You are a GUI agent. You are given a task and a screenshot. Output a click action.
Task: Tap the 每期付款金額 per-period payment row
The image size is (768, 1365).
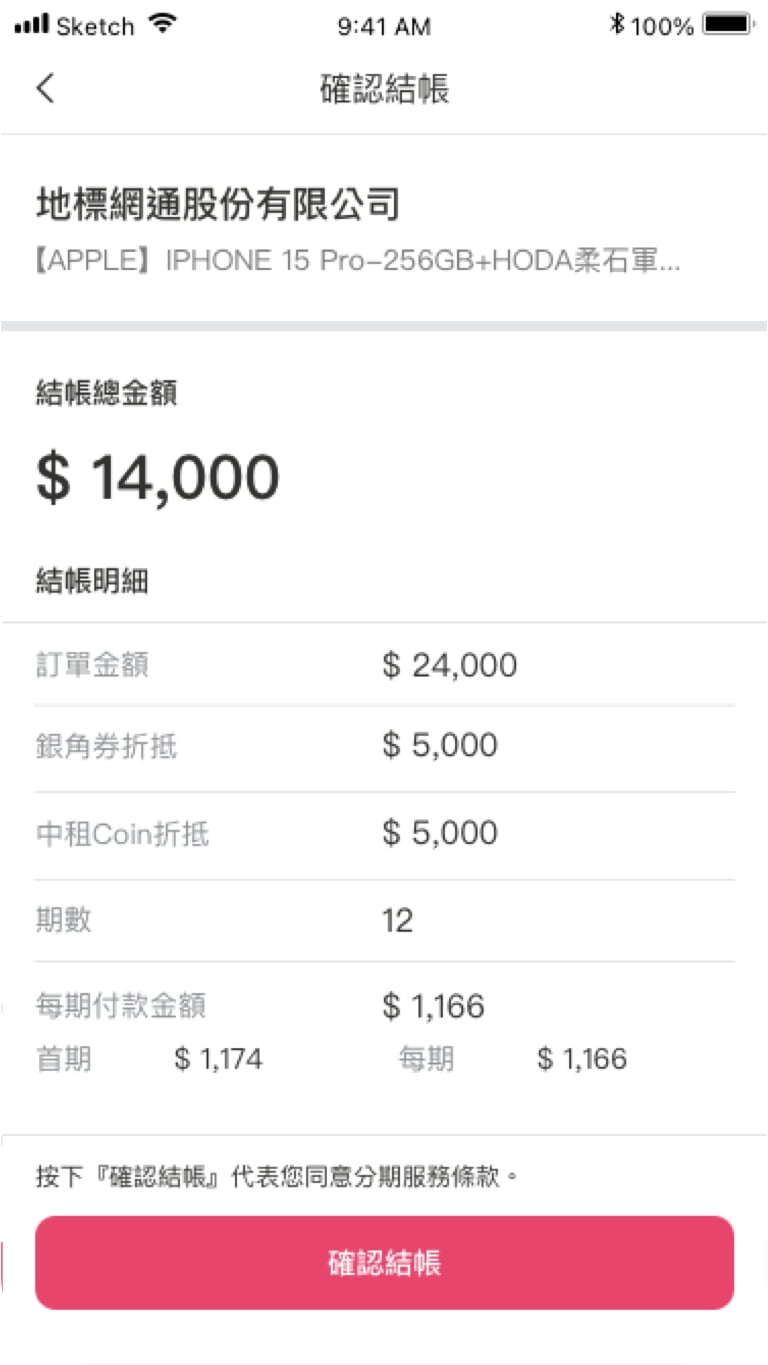[384, 1006]
